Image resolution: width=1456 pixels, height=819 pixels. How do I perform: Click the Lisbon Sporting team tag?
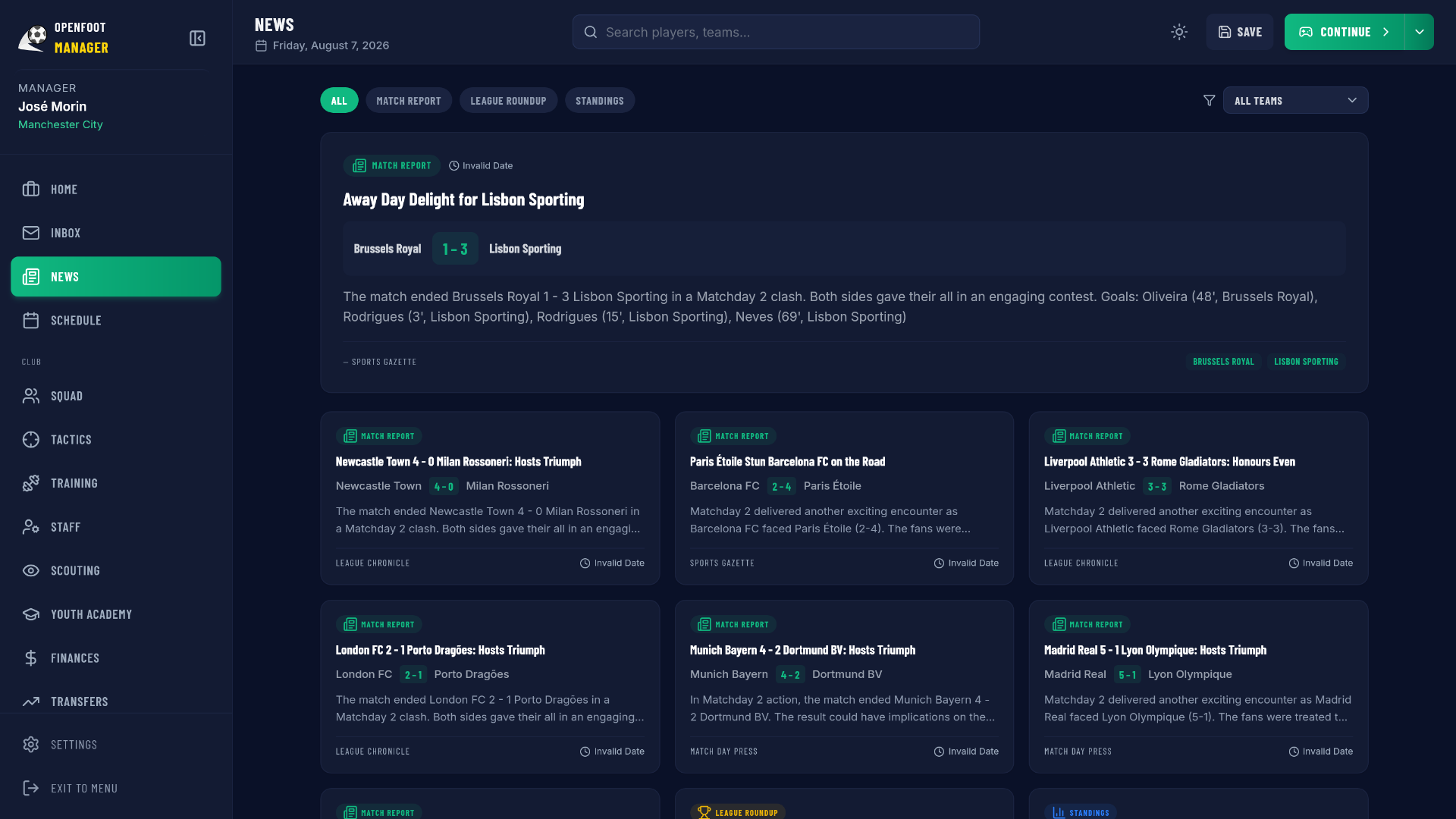point(1305,362)
